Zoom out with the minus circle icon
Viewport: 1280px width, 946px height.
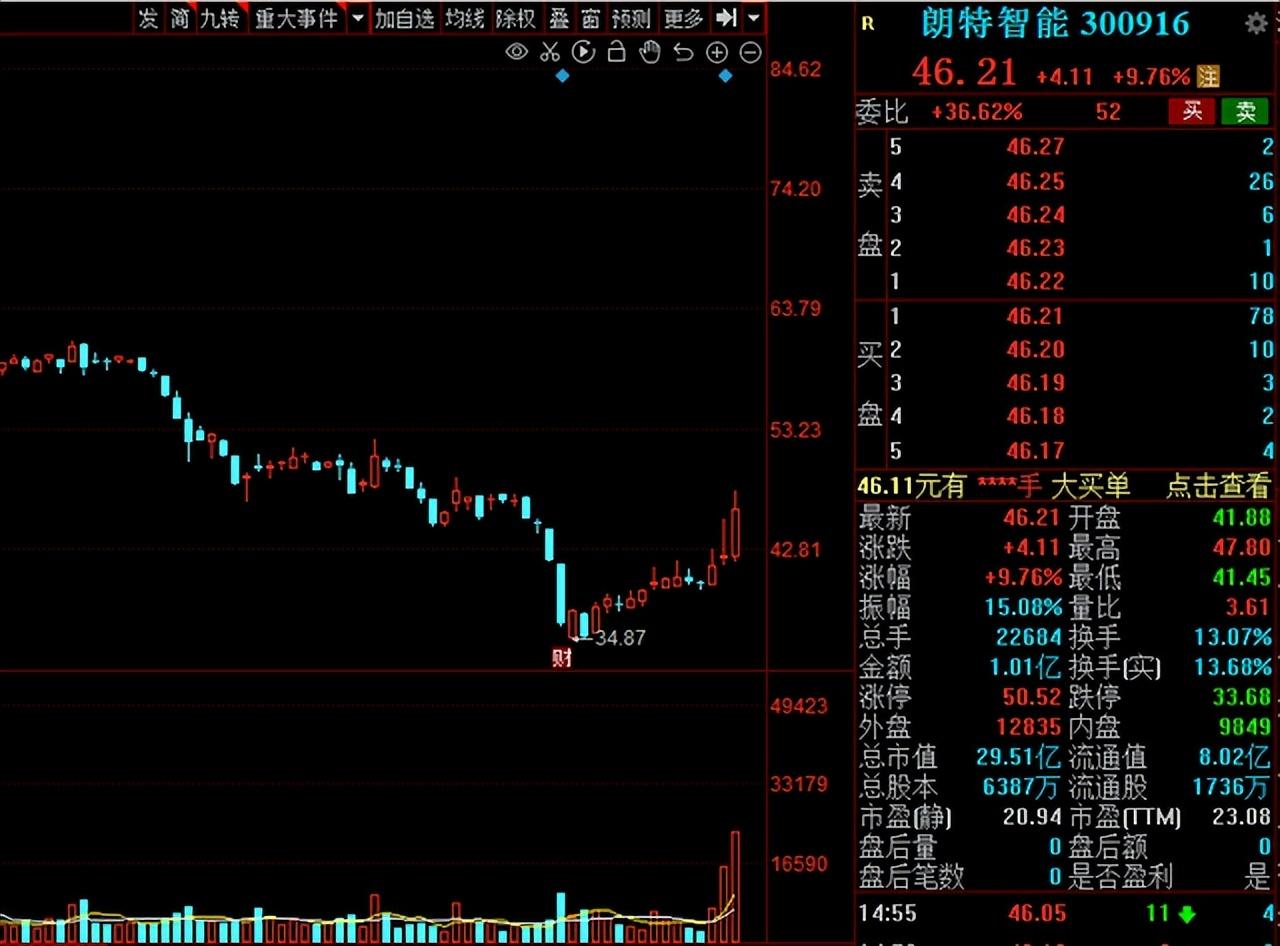tap(750, 53)
